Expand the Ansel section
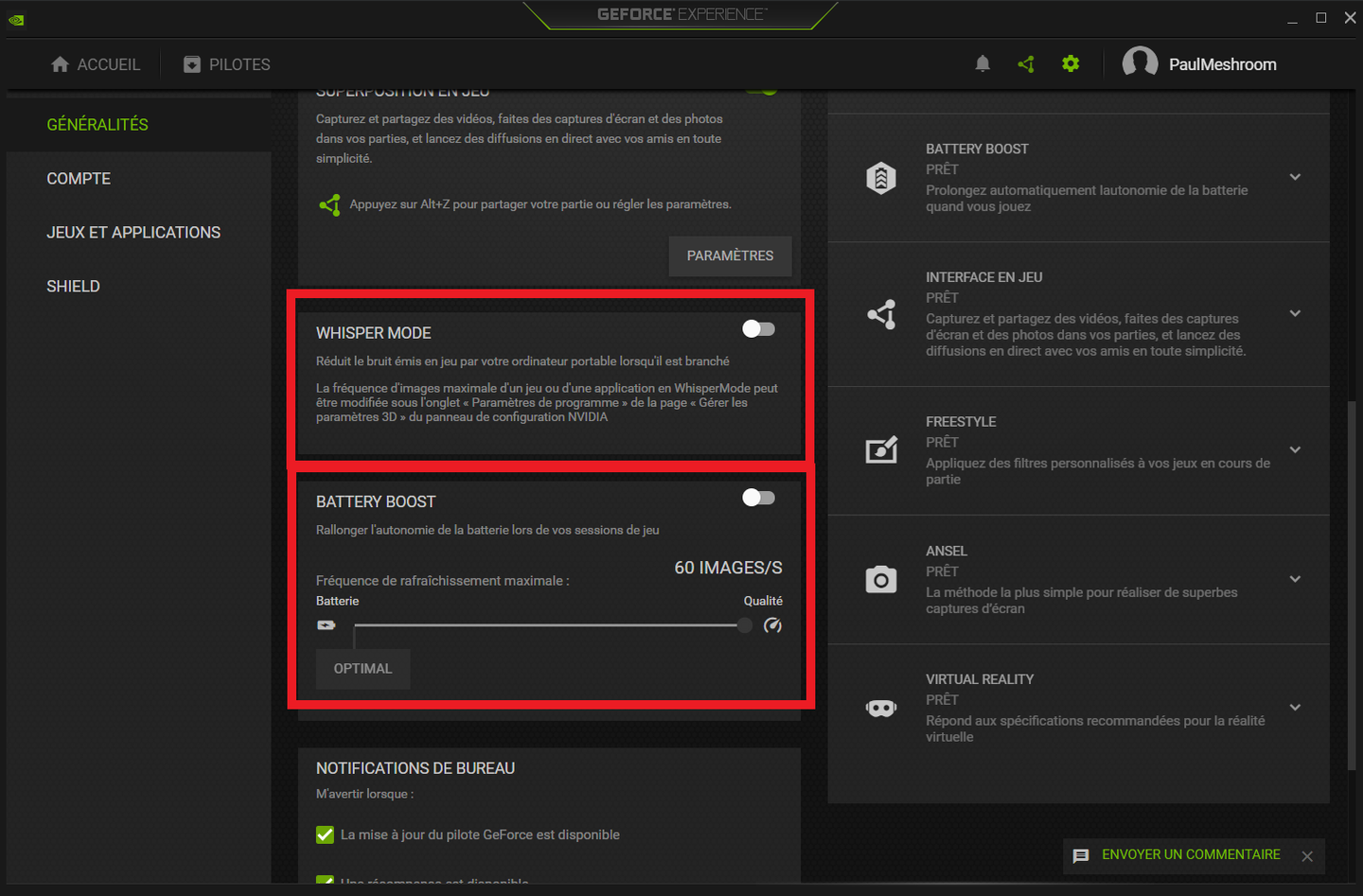Image resolution: width=1363 pixels, height=896 pixels. tap(1295, 579)
